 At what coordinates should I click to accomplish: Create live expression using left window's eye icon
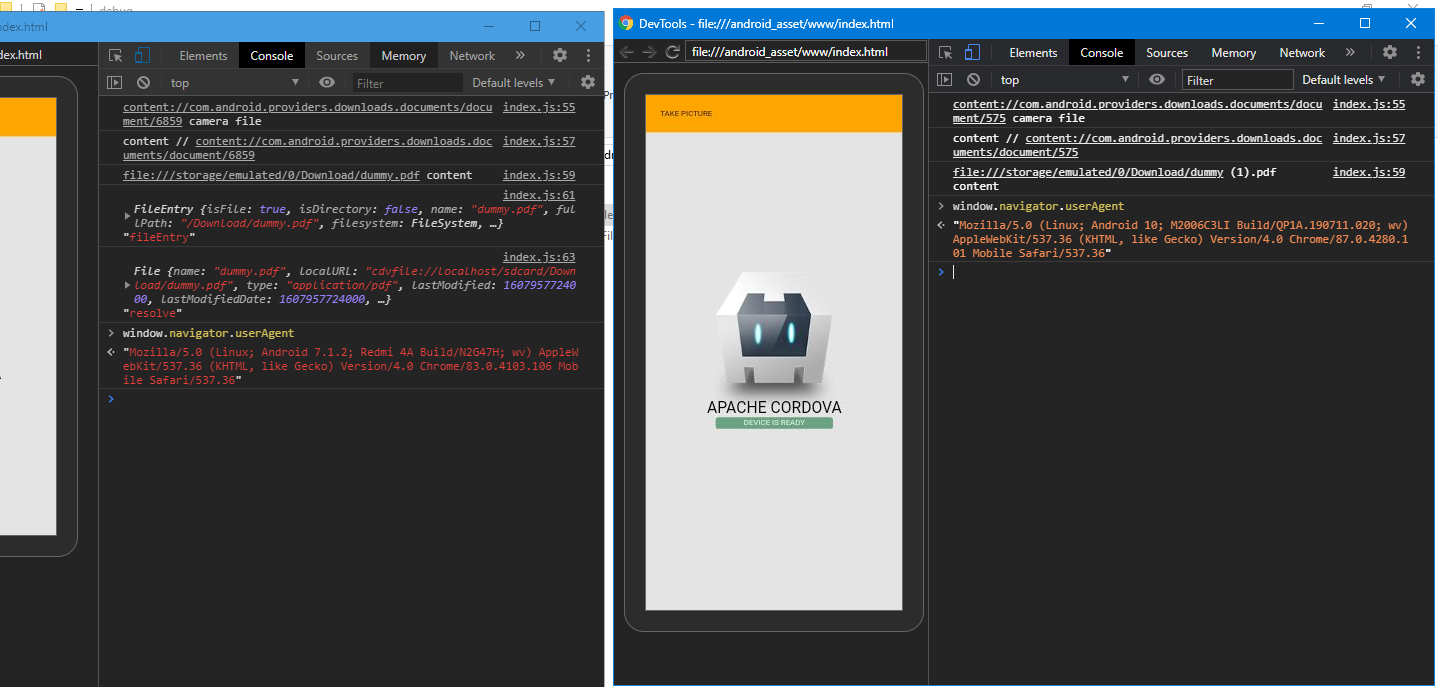pyautogui.click(x=327, y=83)
